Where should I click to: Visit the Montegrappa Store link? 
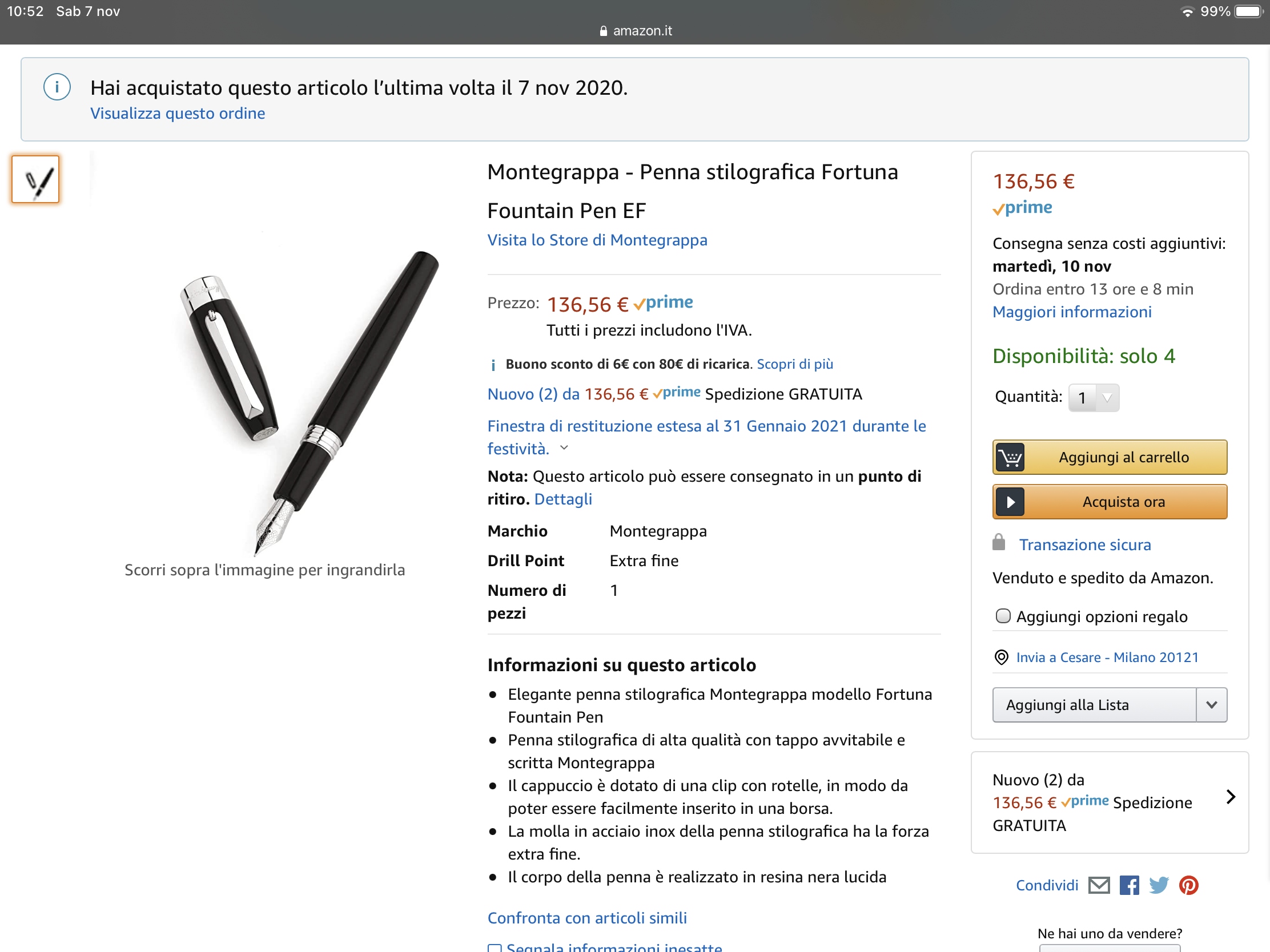[x=597, y=240]
